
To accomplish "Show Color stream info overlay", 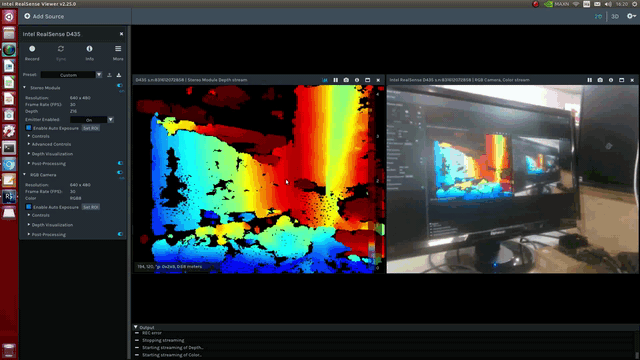I will coord(611,80).
